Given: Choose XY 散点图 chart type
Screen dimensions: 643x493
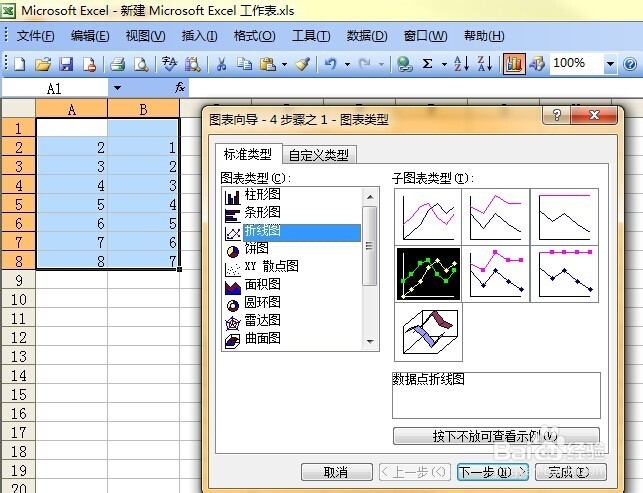Looking at the screenshot, I should (x=271, y=266).
